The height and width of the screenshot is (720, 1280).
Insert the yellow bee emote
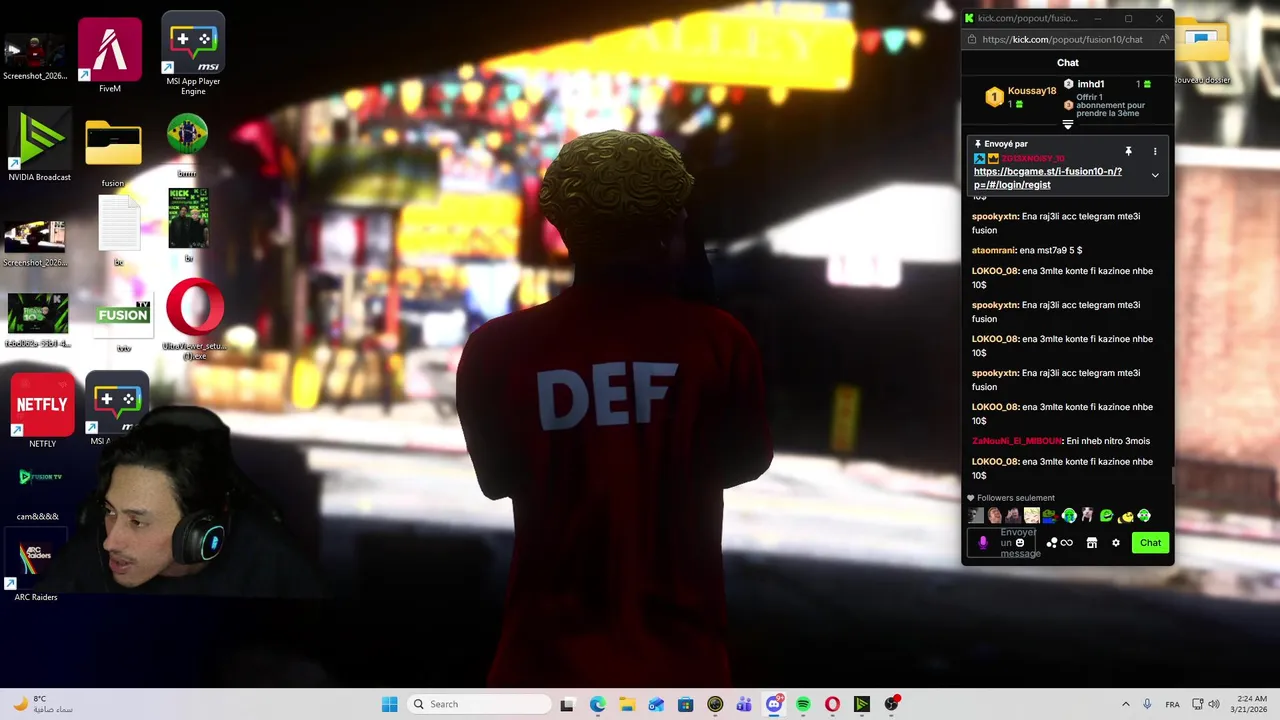[x=1126, y=516]
